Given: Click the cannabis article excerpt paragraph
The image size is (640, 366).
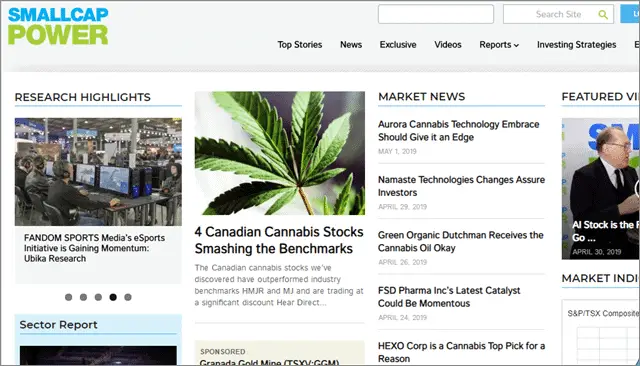Looking at the screenshot, I should (279, 285).
